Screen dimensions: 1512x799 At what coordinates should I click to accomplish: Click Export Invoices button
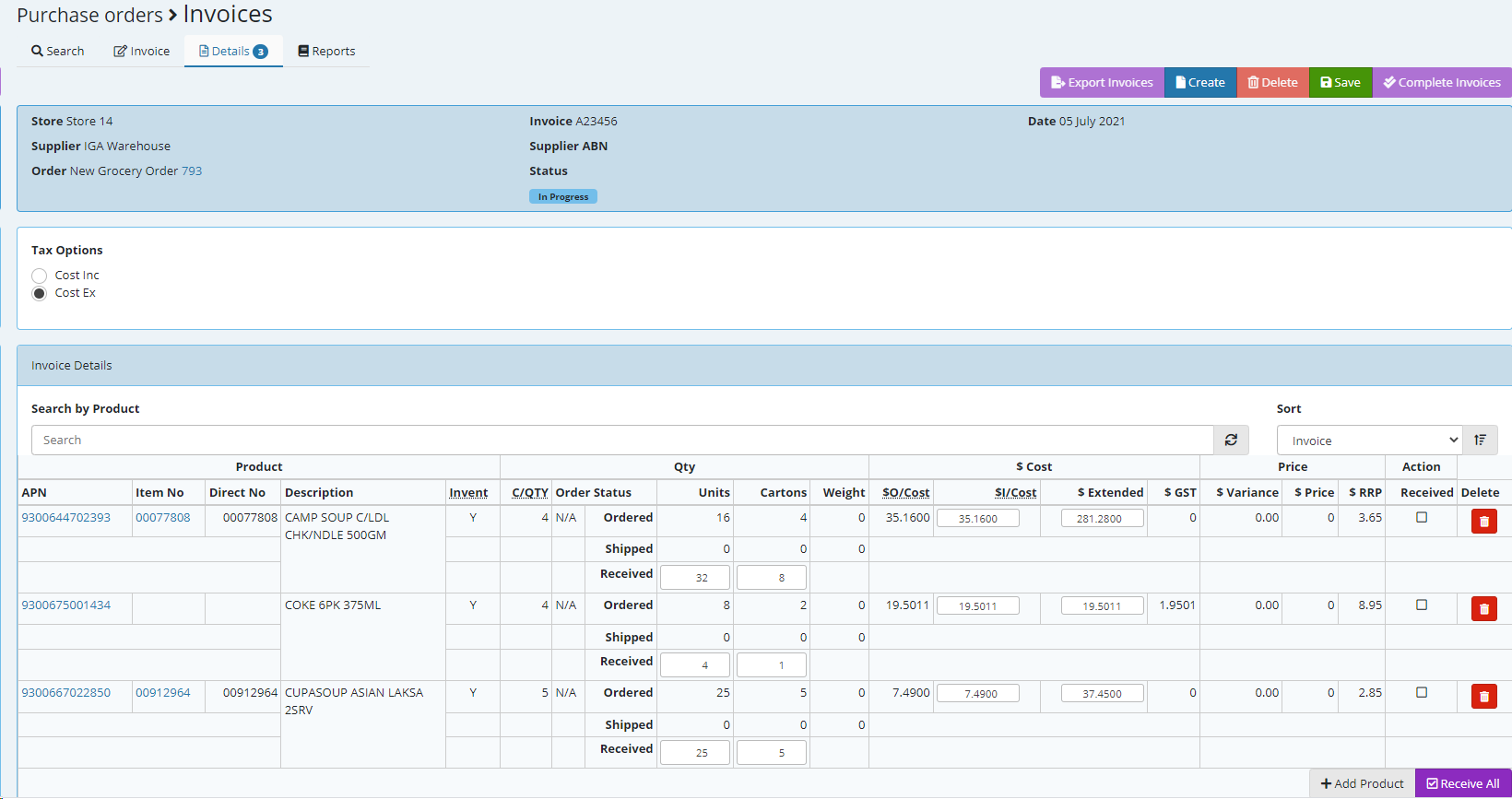pyautogui.click(x=1102, y=82)
